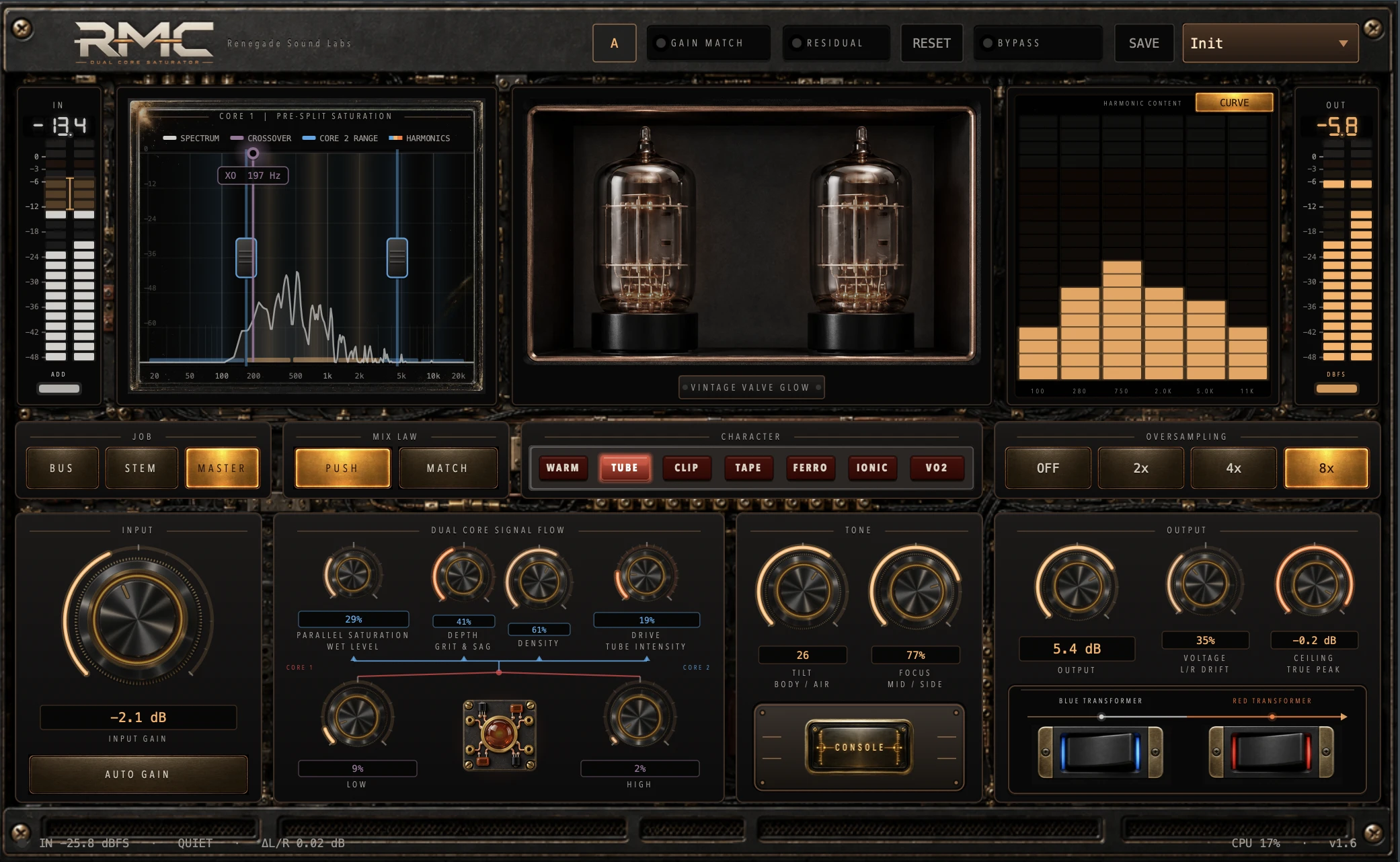Click the OUT meter DBFS slider
The image size is (1400, 862).
(1336, 388)
